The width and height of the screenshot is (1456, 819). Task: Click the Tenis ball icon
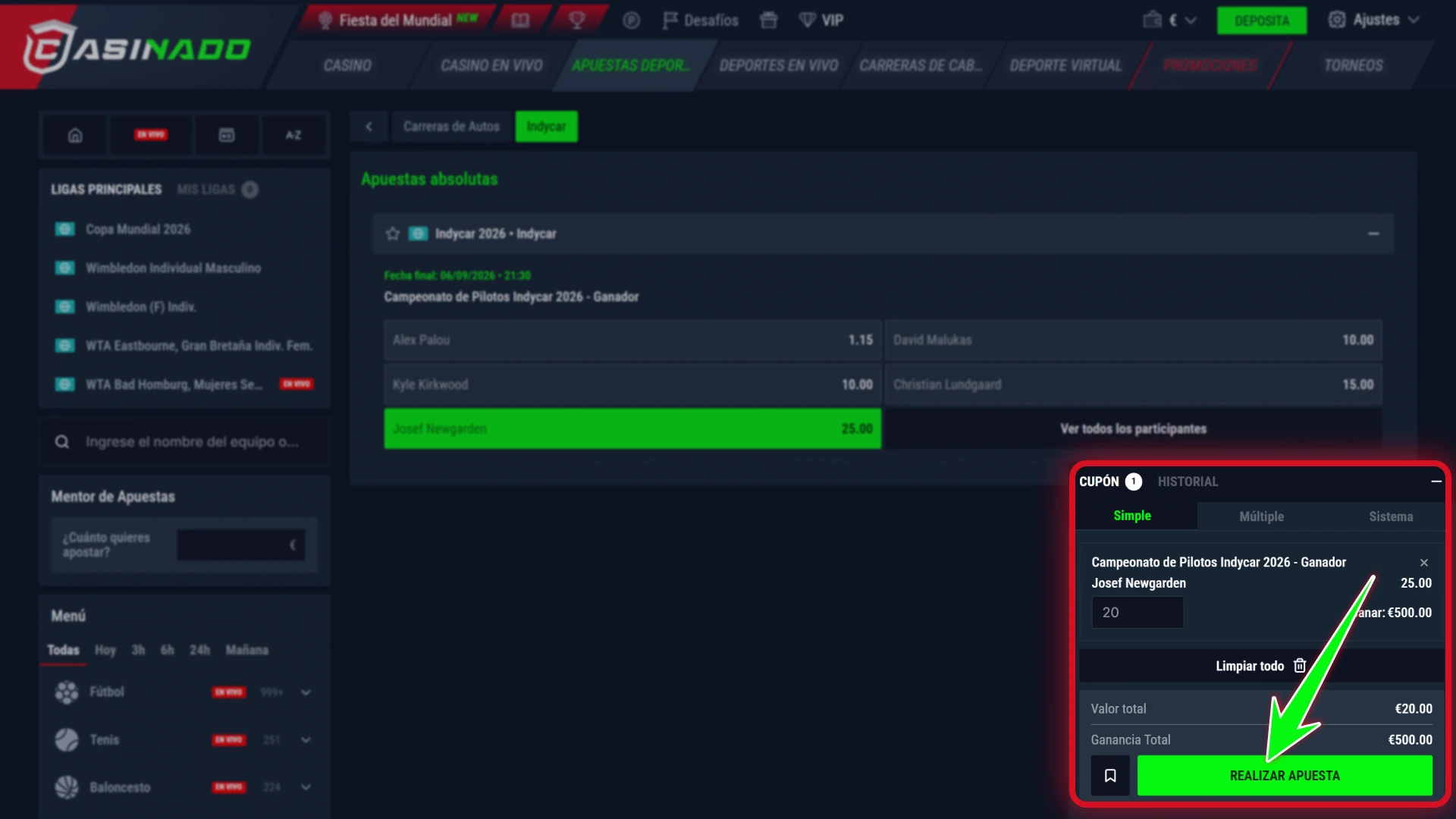pos(67,740)
